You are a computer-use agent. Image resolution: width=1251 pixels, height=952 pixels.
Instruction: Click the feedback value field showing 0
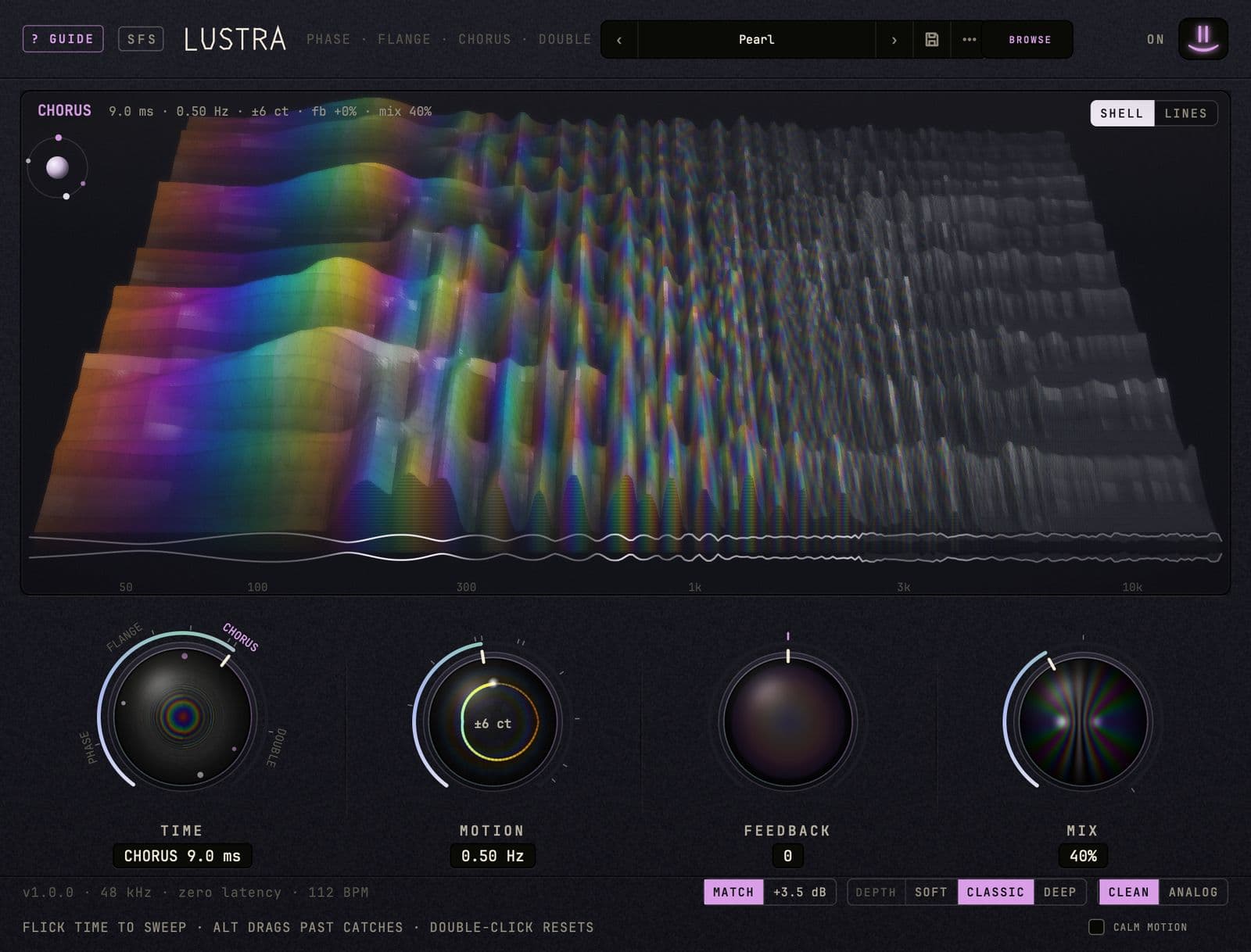click(x=787, y=856)
